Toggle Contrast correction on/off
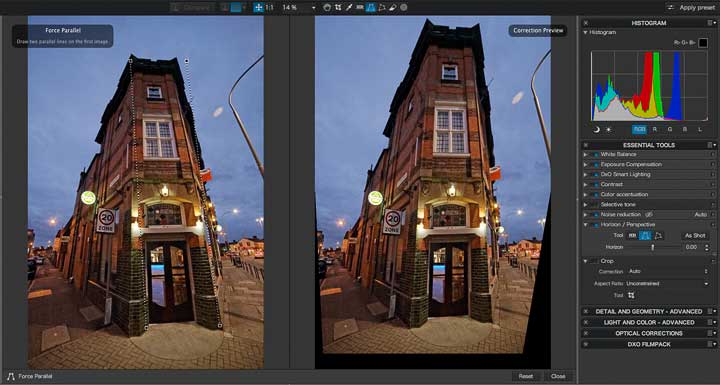720x385 pixels. coord(596,185)
